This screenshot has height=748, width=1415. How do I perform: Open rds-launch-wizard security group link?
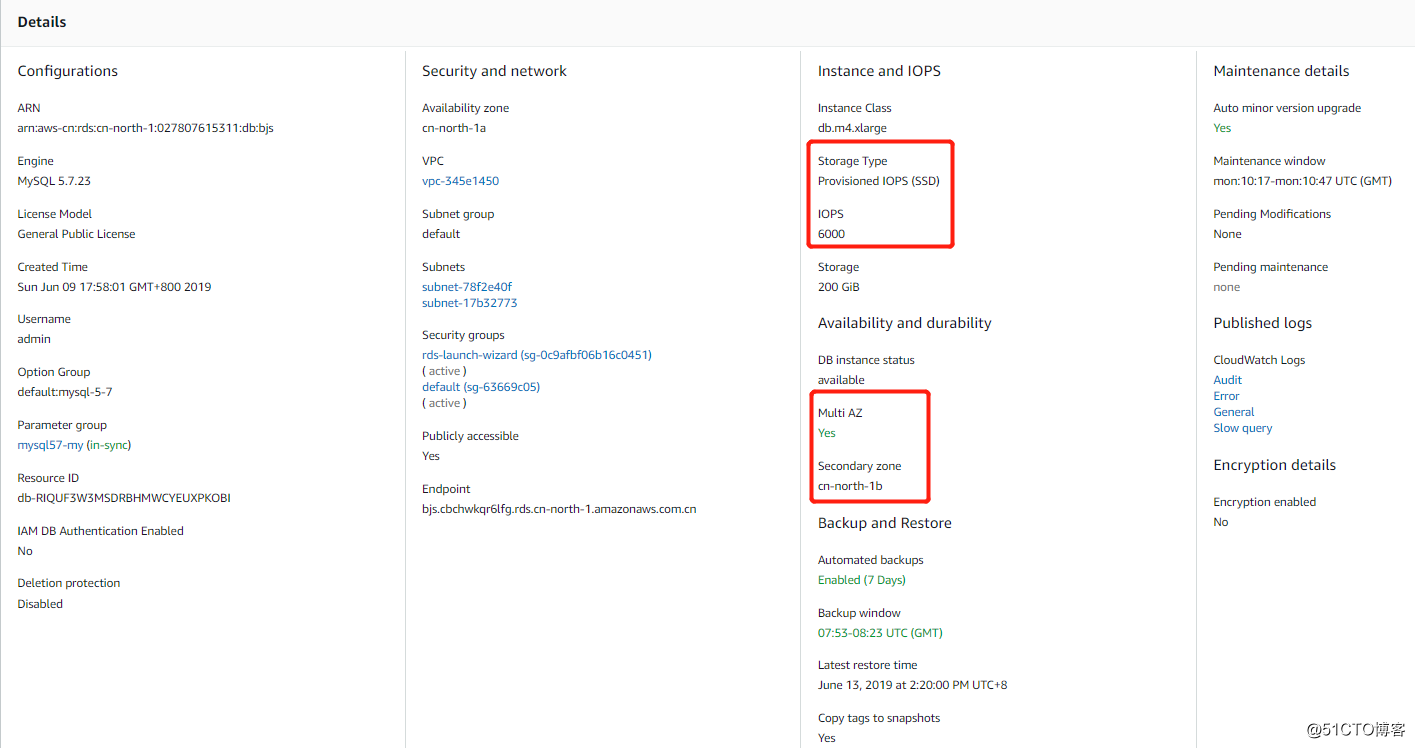tap(537, 355)
